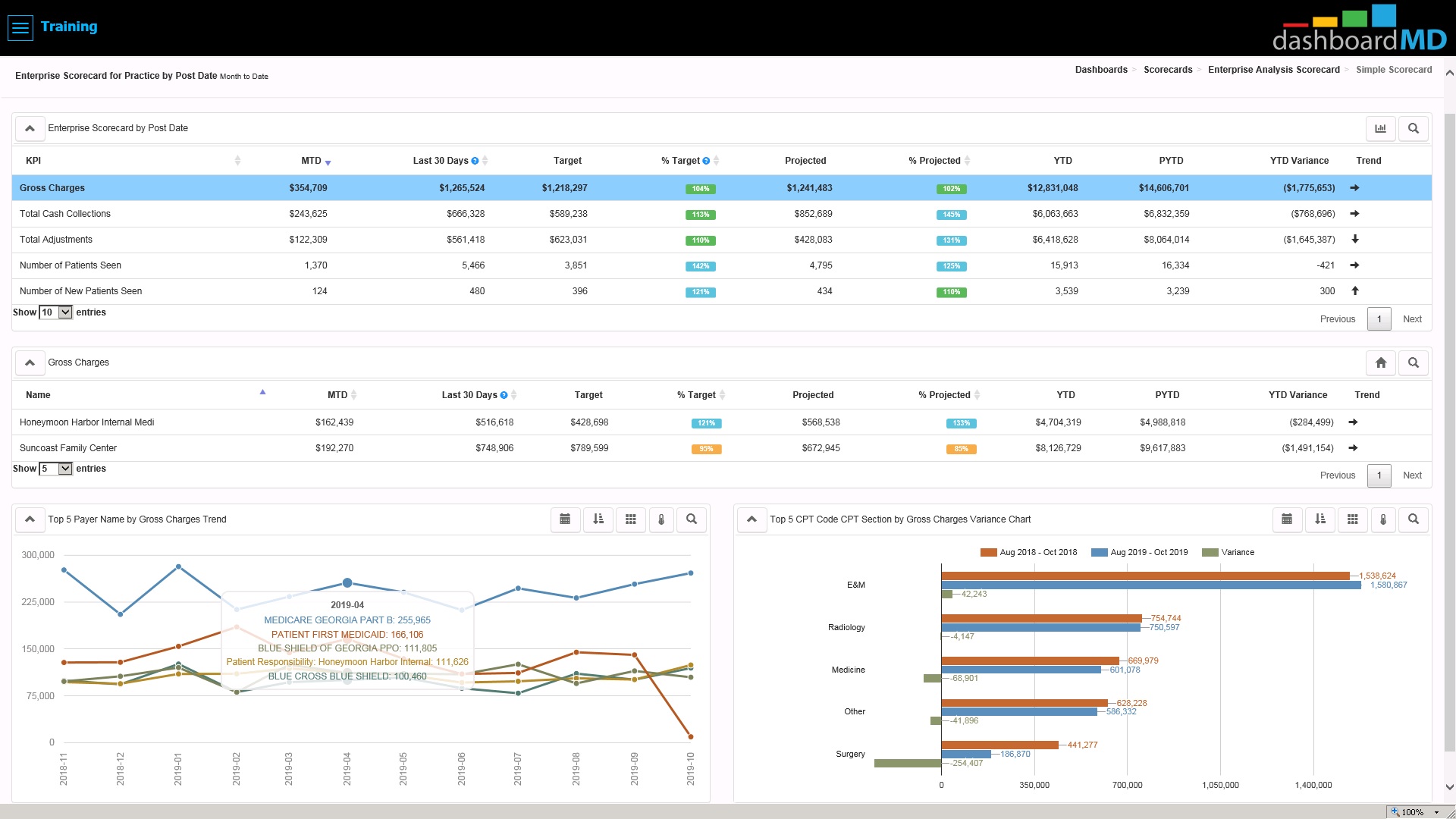Collapse the Enterprise Scorecard by Post Date panel
This screenshot has width=1456, height=819.
(x=30, y=128)
